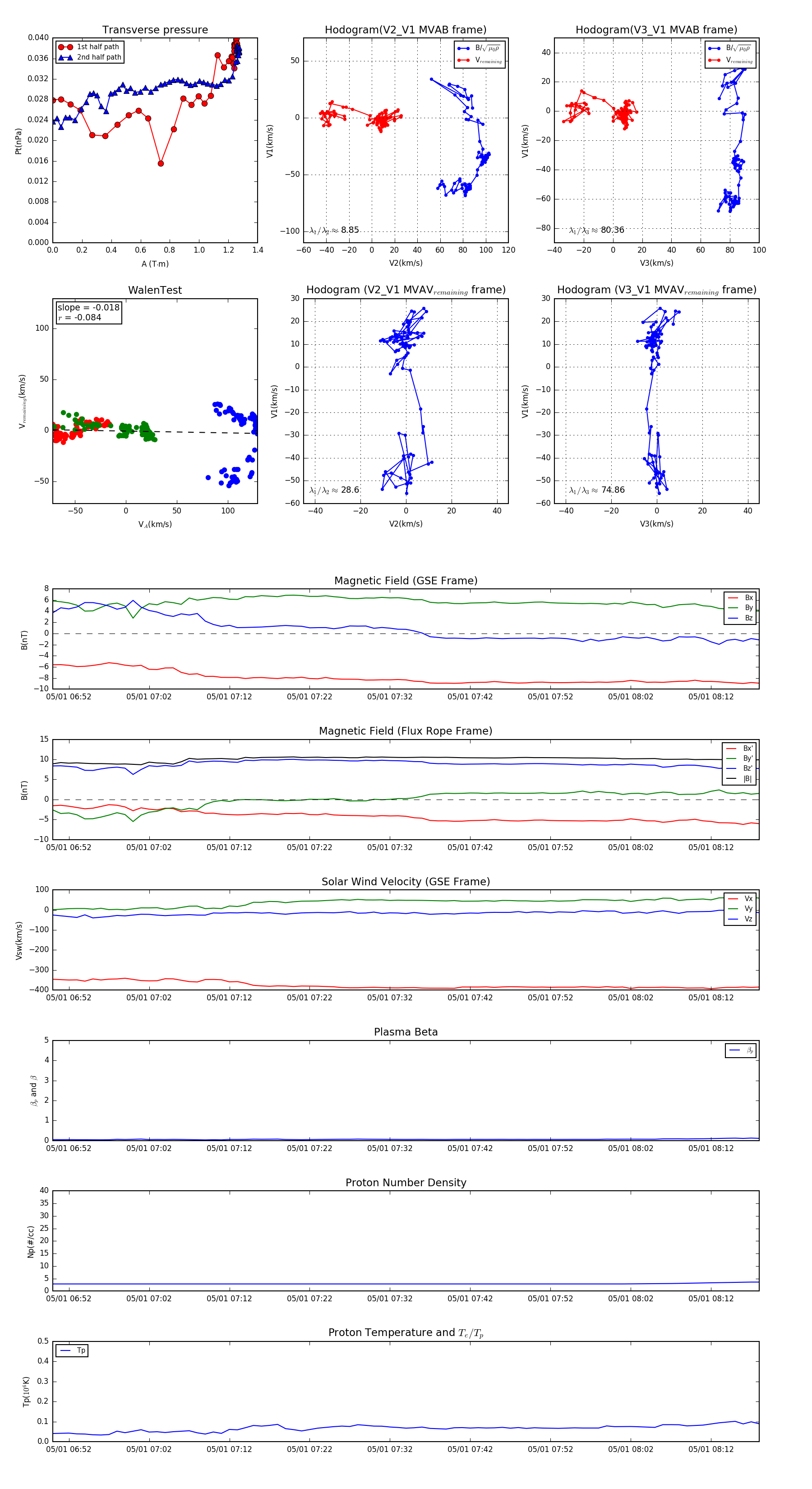Screen dimensions: 812x1489
Task: Click the 'Np(#/cc)' y-axis label
Action: tap(31, 1241)
